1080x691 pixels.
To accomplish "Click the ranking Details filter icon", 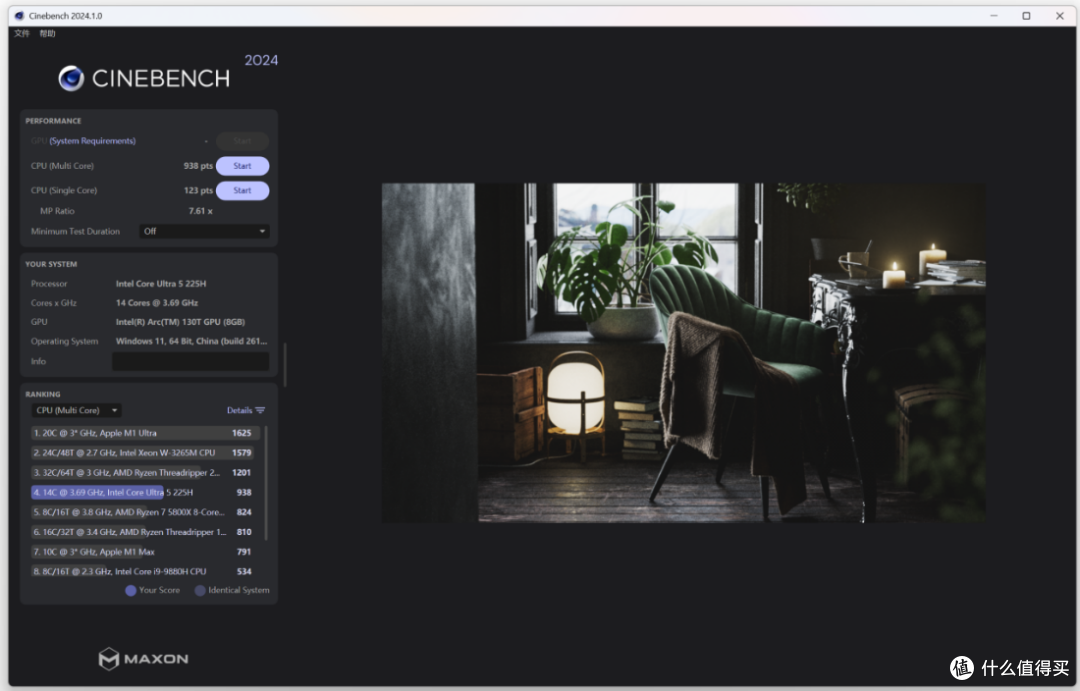I will (x=260, y=411).
